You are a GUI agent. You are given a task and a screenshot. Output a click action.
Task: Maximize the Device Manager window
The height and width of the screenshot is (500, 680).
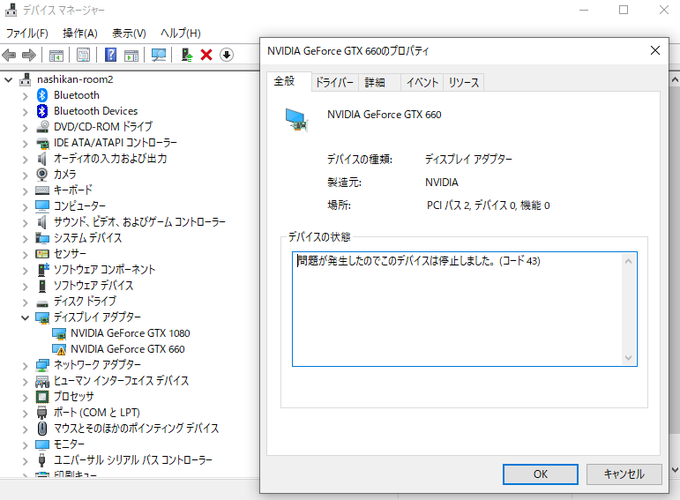[623, 10]
